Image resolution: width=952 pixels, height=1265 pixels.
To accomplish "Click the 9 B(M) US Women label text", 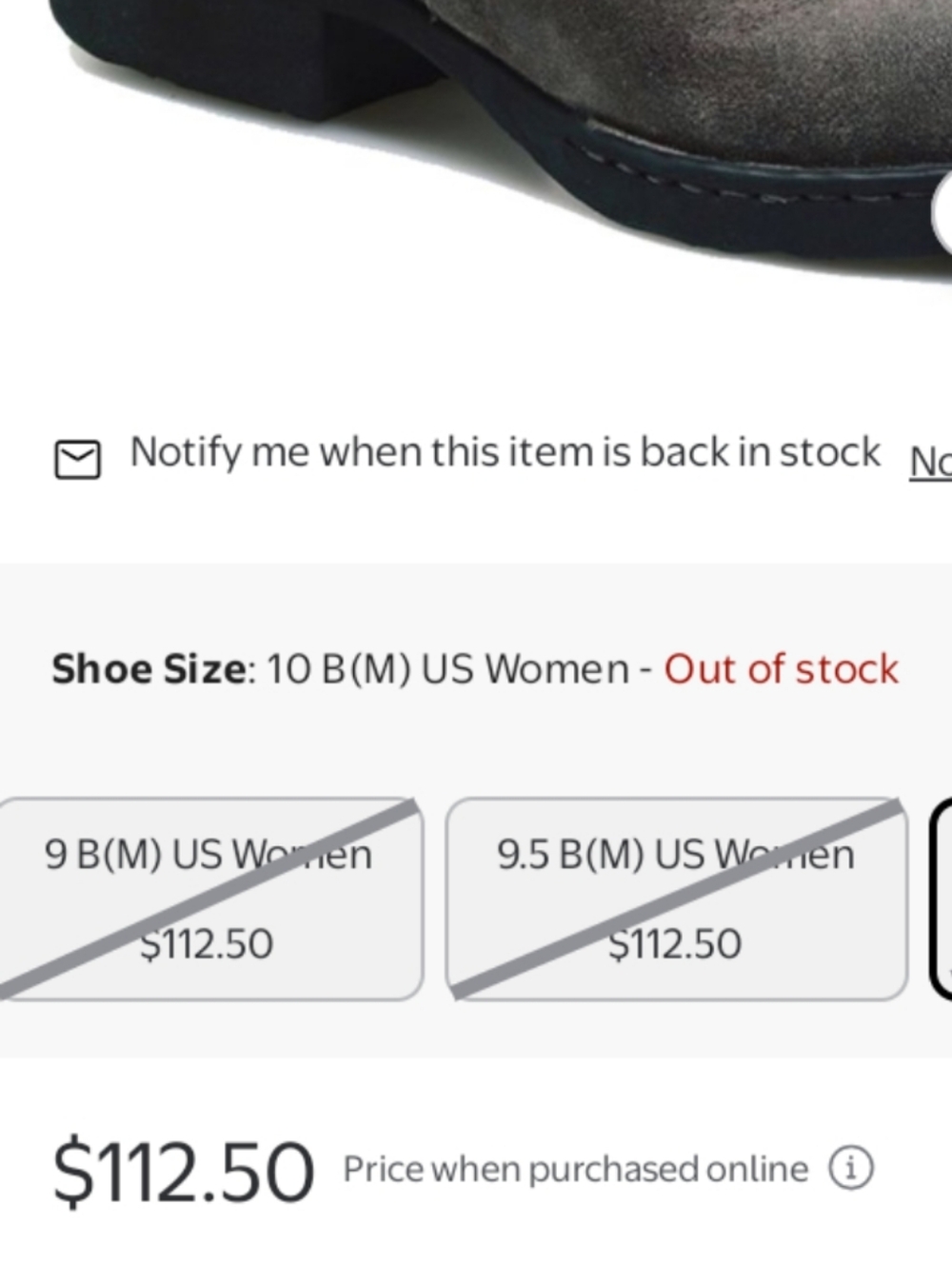I will pos(208,854).
